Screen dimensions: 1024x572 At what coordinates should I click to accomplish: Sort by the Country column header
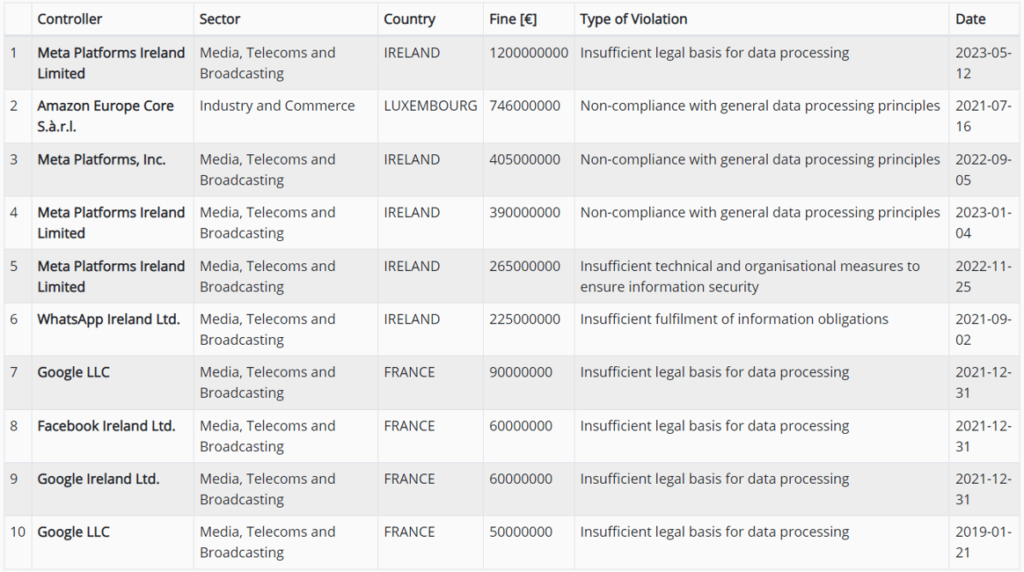click(409, 19)
